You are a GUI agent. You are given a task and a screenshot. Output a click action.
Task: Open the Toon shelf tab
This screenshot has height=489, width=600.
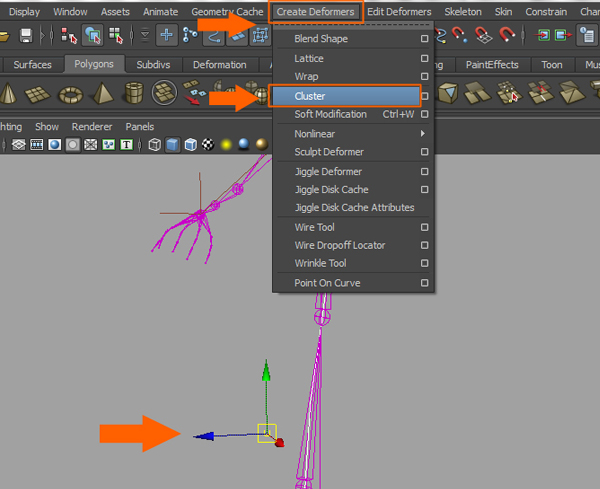[551, 65]
